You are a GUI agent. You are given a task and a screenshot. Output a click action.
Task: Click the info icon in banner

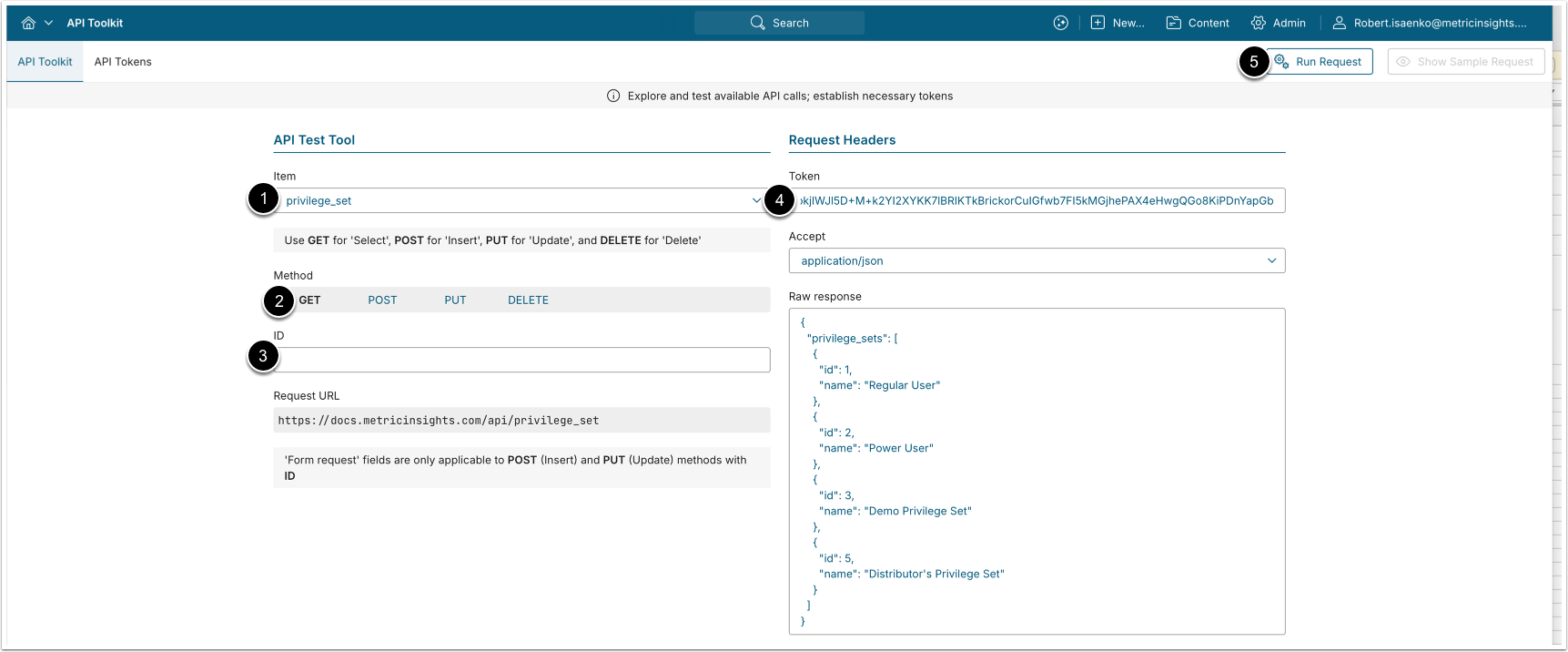[x=613, y=96]
